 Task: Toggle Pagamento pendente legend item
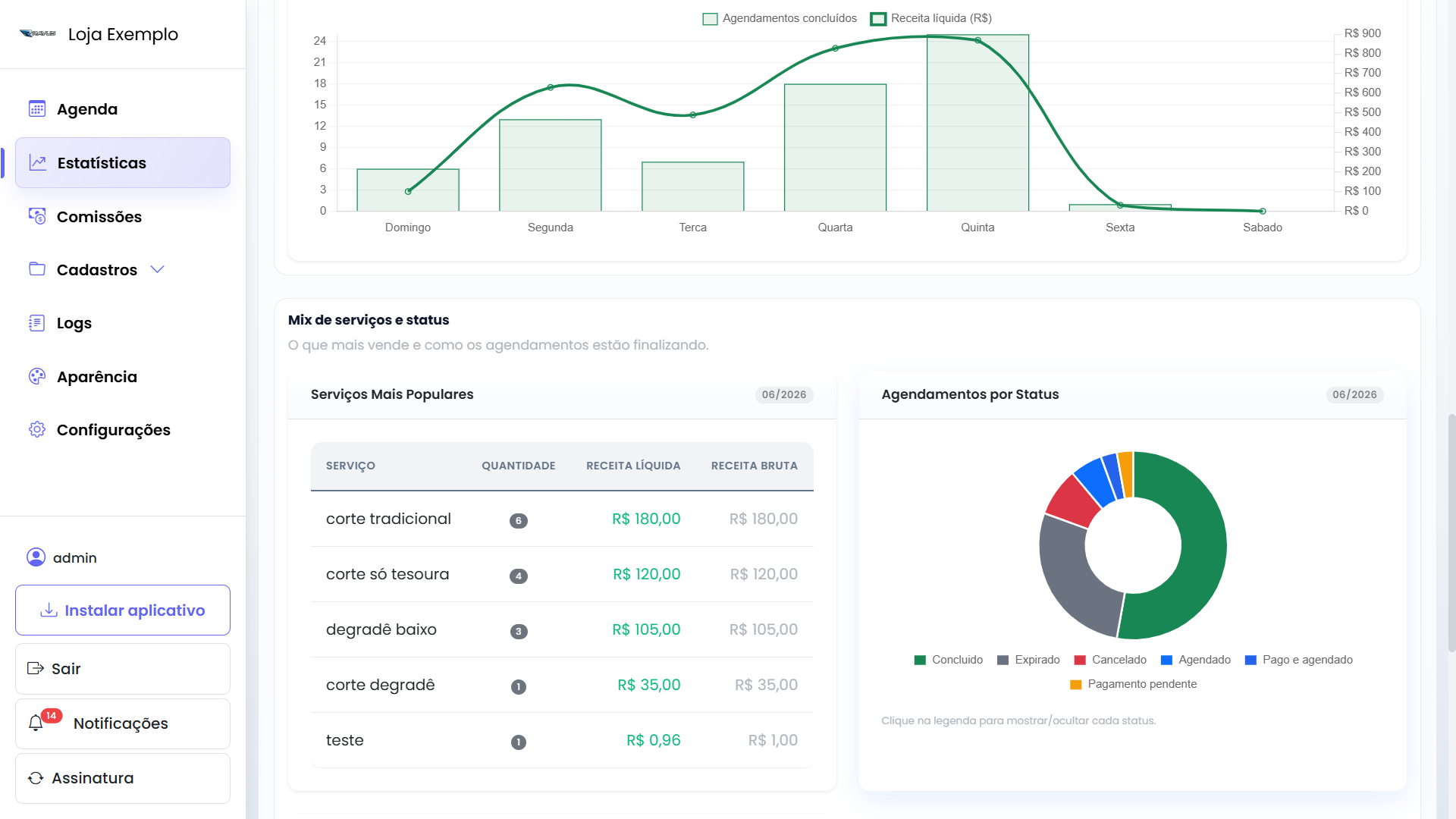point(1134,684)
